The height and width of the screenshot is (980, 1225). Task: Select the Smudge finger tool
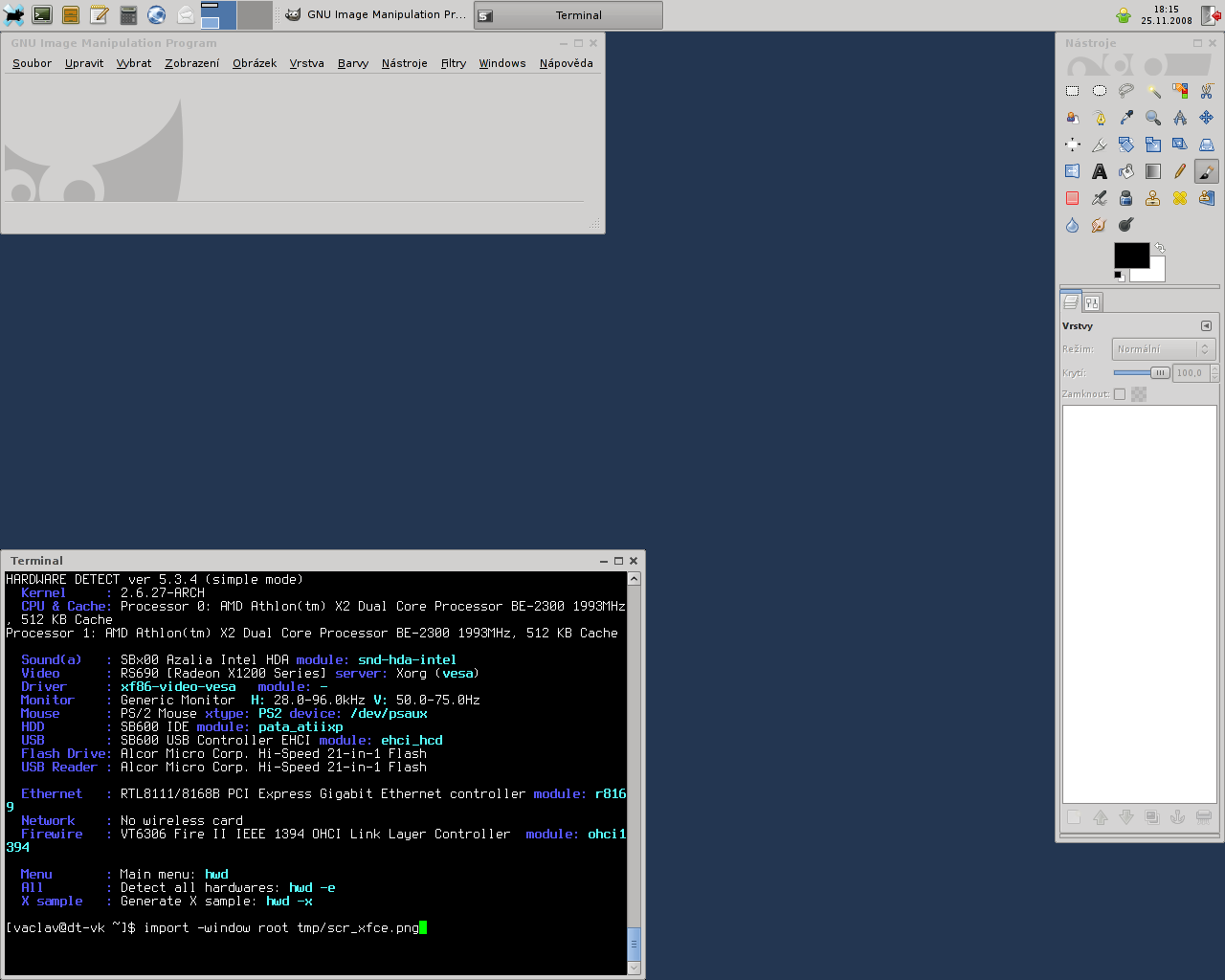pos(1100,225)
